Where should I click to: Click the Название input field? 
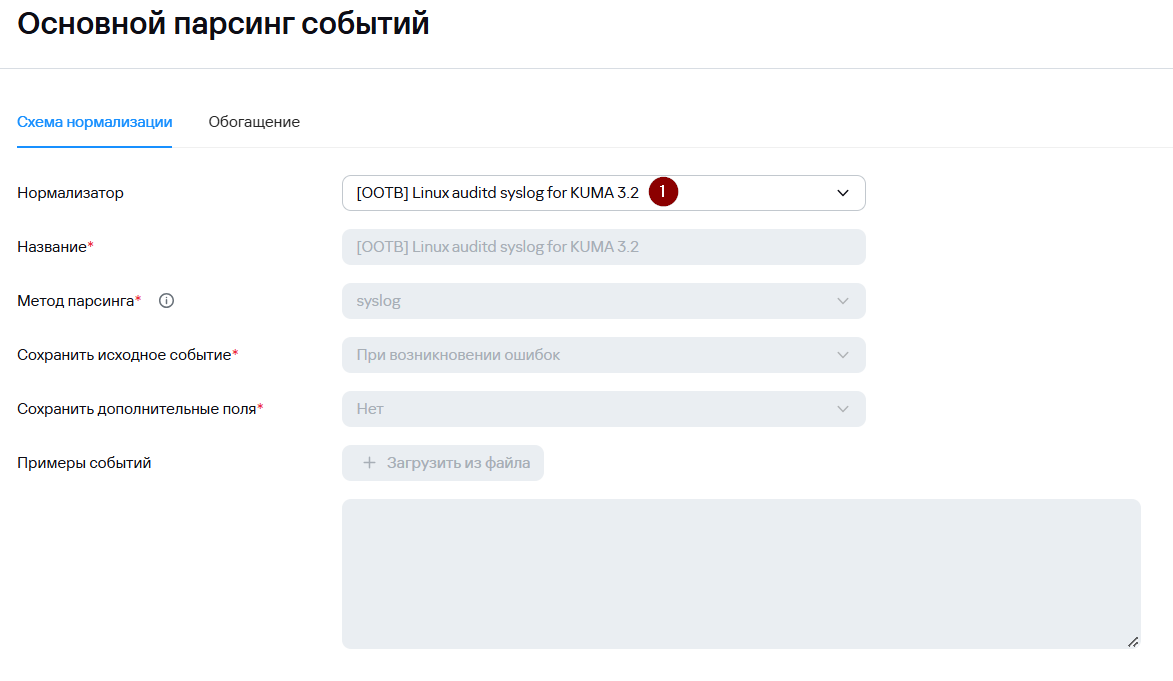(x=603, y=247)
